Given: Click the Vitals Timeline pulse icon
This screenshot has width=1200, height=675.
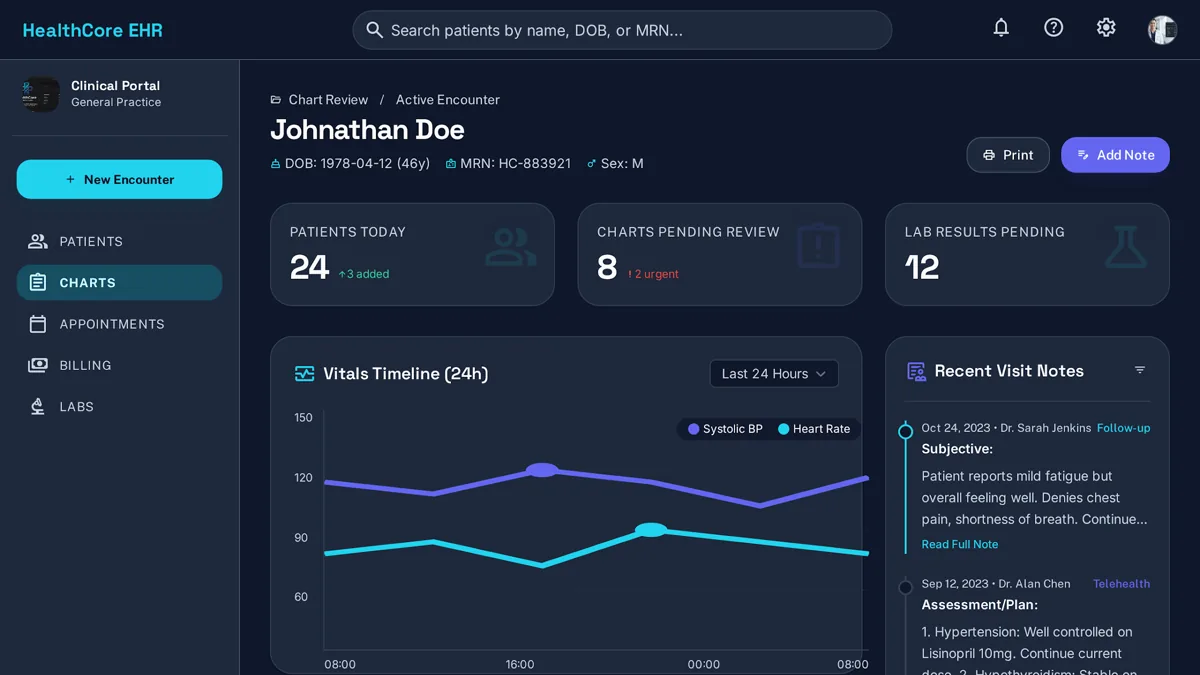Looking at the screenshot, I should tap(305, 374).
